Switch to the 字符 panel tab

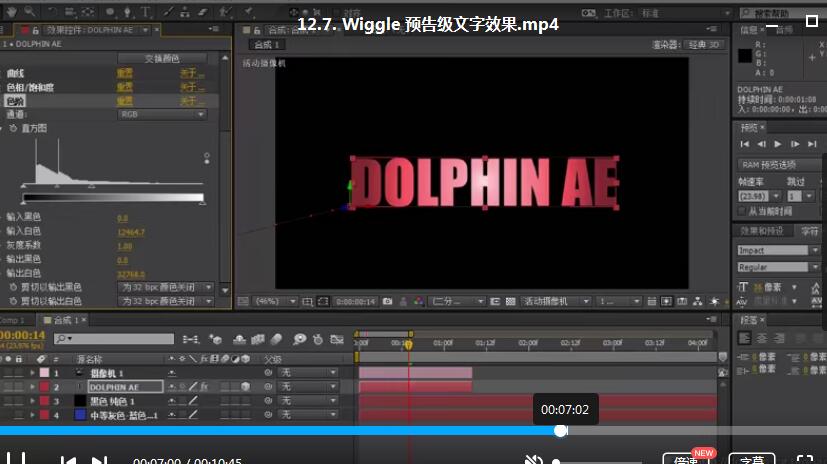(x=809, y=231)
